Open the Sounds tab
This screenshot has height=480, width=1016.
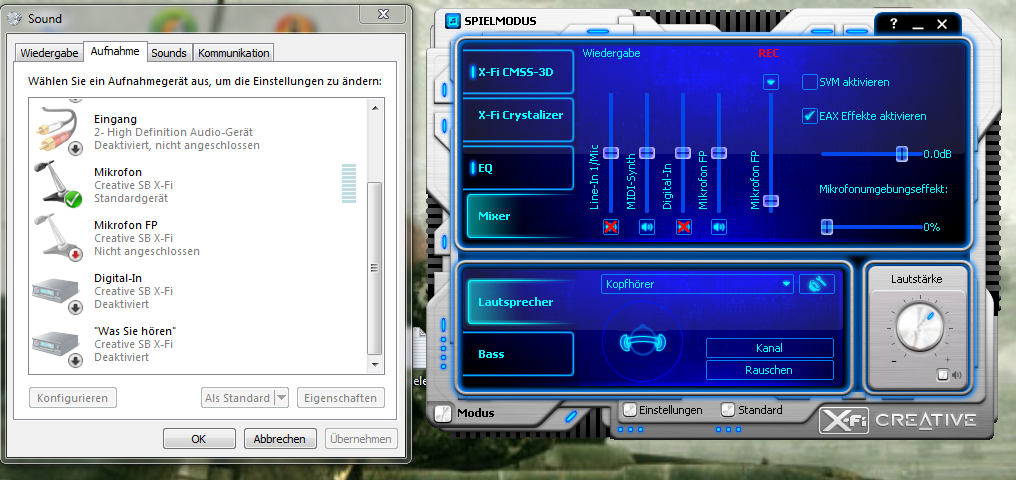(x=169, y=53)
